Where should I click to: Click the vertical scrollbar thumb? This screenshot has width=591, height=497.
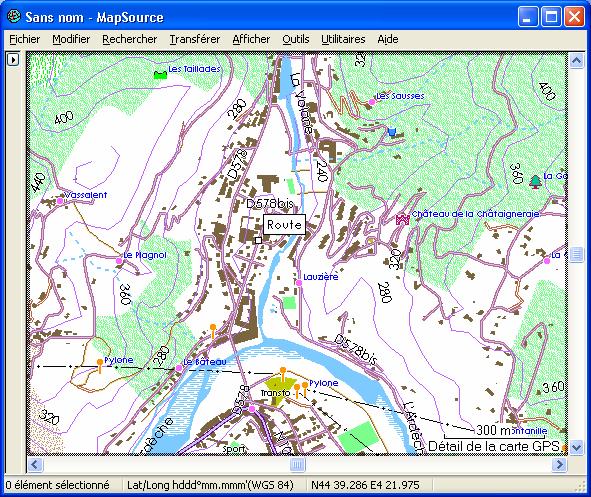click(x=576, y=255)
